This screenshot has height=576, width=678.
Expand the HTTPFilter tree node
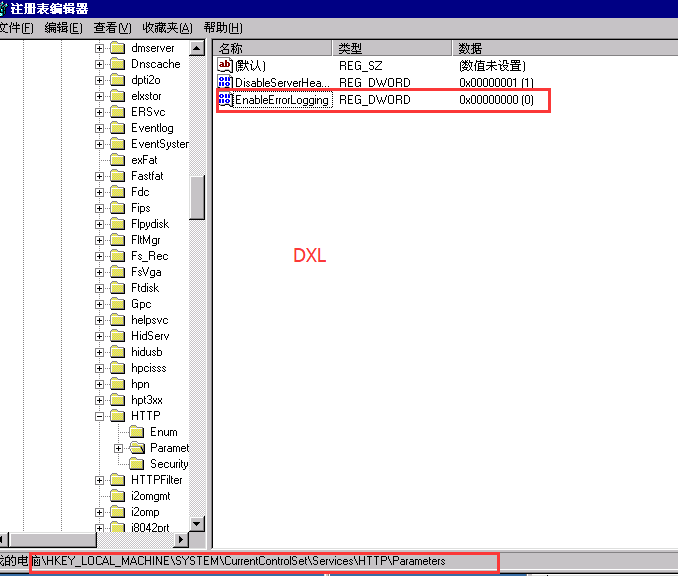point(99,480)
